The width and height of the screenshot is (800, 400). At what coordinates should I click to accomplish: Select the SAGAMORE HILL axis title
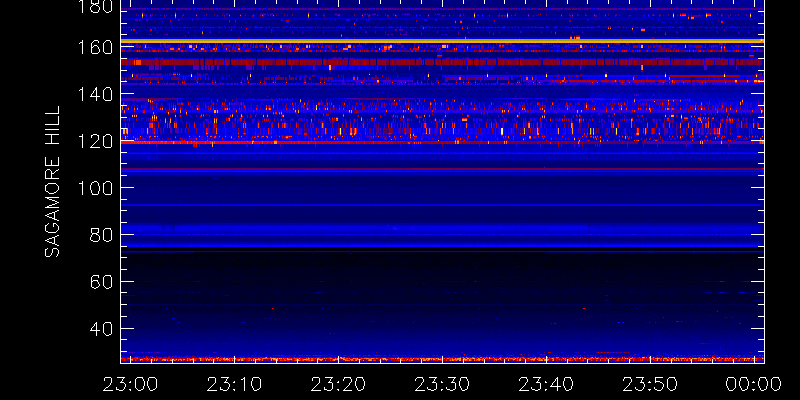[52, 182]
